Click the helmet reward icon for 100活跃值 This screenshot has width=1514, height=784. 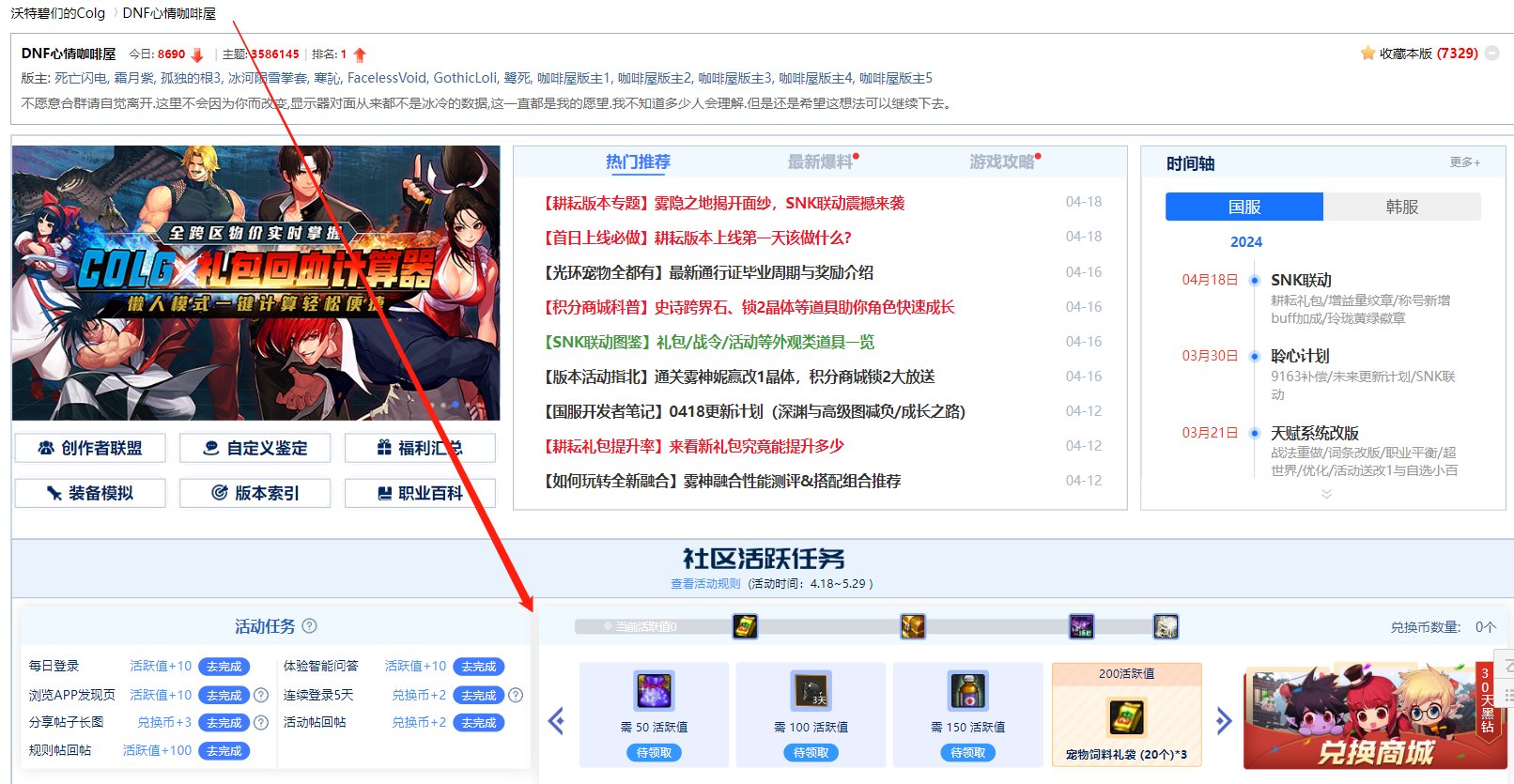(811, 691)
